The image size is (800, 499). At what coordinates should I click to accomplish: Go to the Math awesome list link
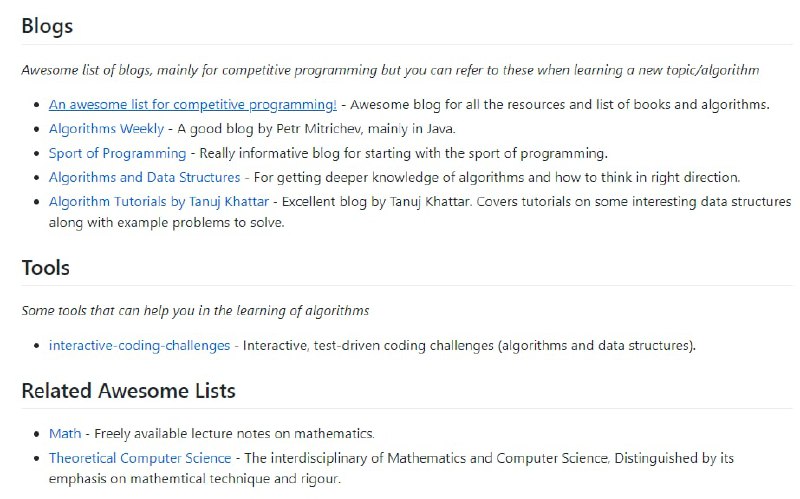tap(65, 434)
